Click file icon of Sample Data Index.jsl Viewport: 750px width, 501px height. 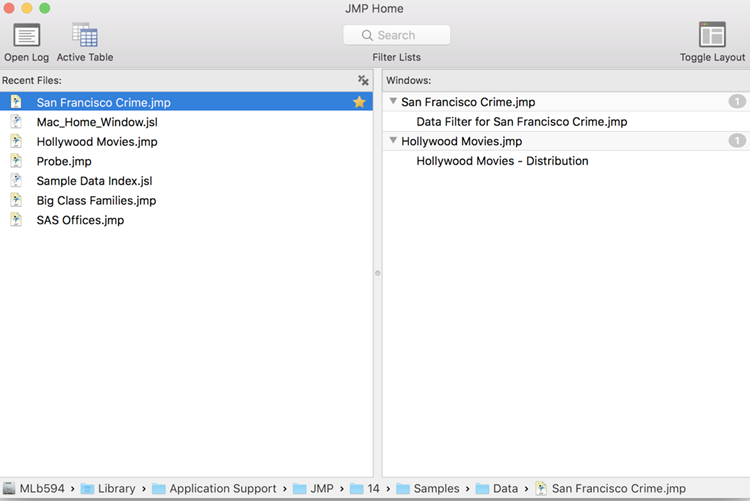16,180
